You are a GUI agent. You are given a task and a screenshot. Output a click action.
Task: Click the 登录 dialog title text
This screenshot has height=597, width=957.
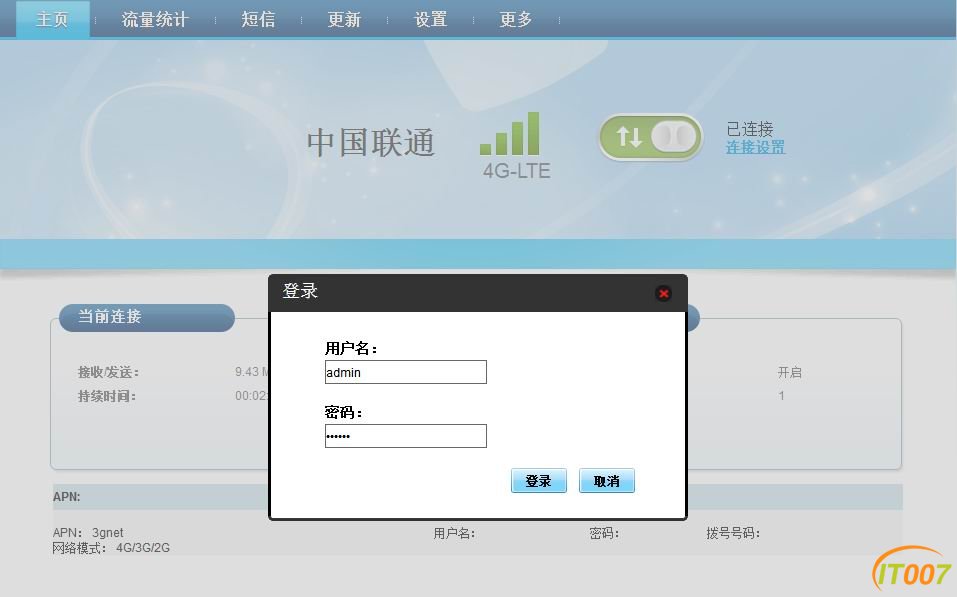coord(300,291)
